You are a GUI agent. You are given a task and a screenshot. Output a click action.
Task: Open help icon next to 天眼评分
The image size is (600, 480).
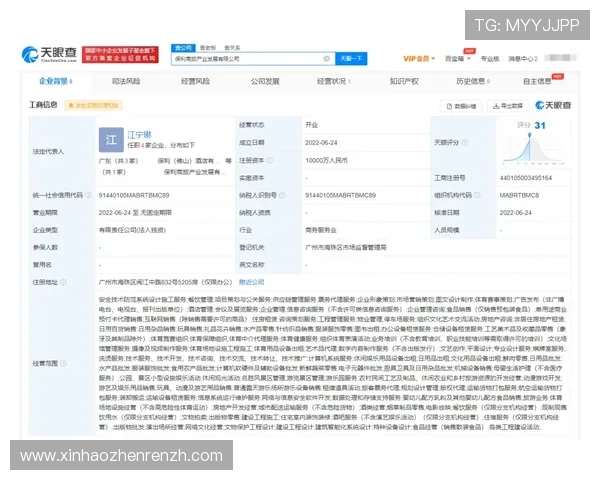[465, 142]
